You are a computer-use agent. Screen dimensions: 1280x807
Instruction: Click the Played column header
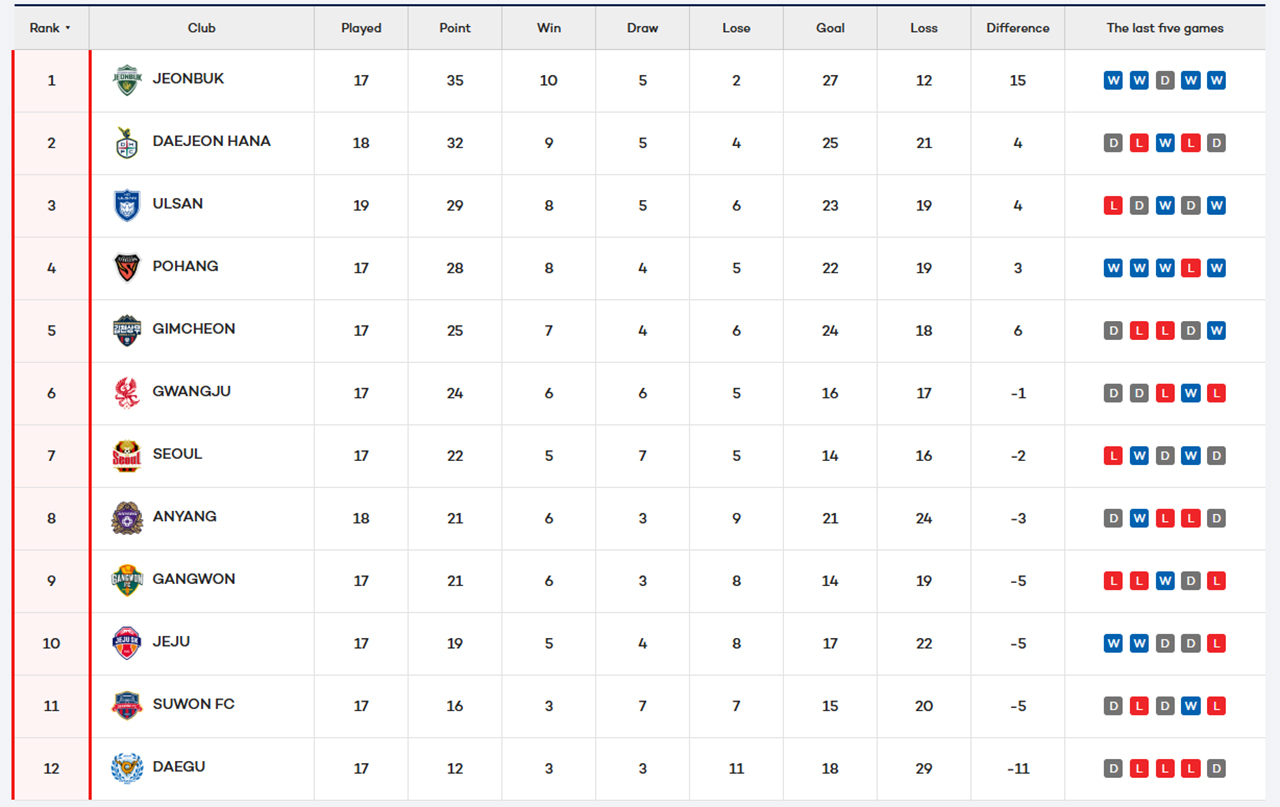click(x=361, y=28)
